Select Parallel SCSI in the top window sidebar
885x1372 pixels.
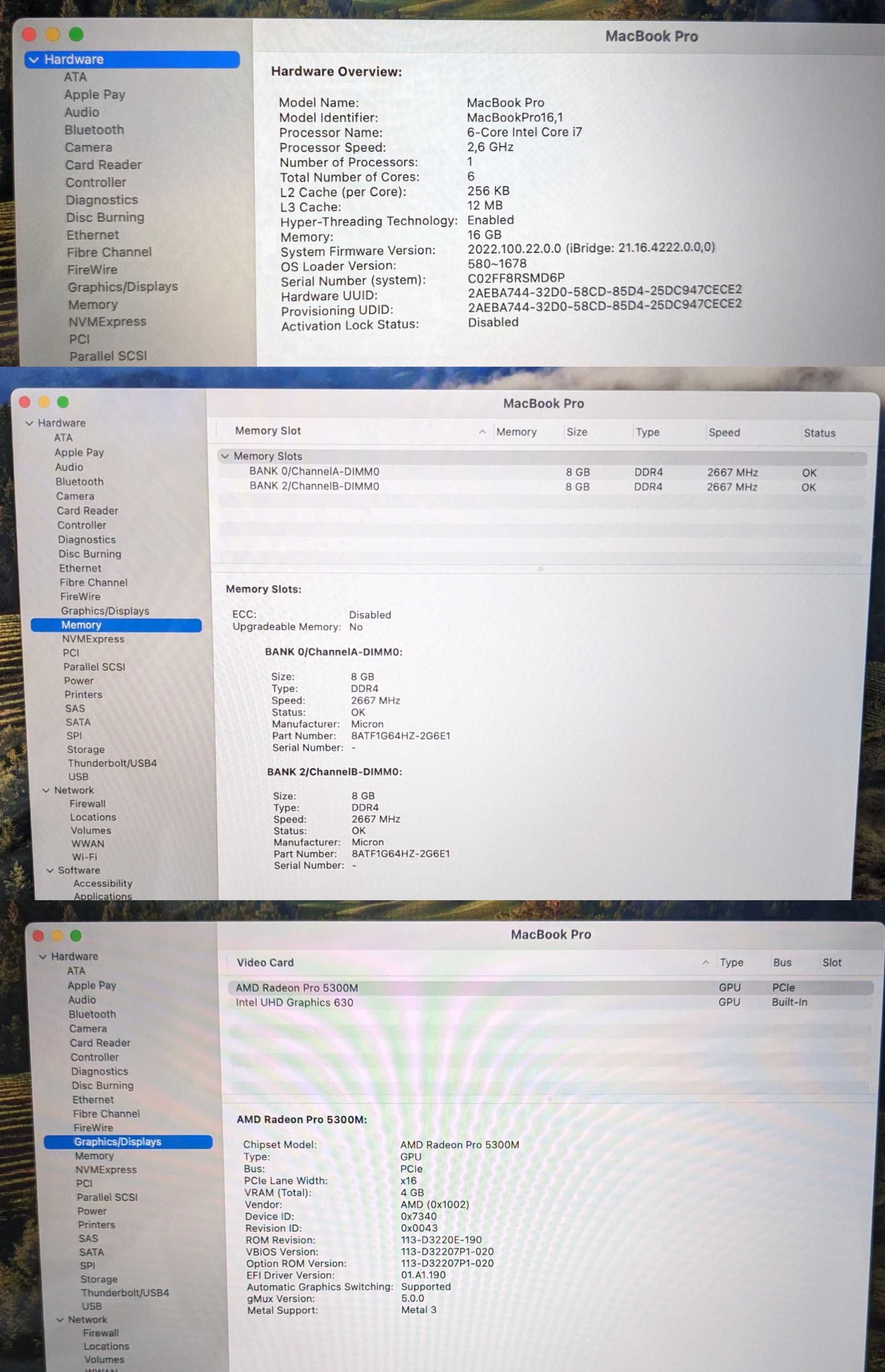108,356
